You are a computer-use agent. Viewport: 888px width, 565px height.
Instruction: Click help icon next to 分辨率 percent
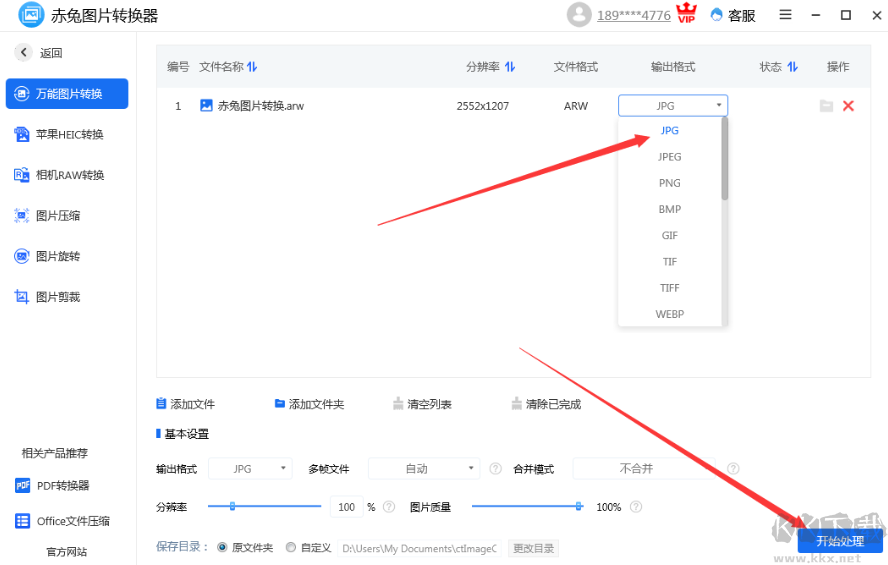(389, 507)
